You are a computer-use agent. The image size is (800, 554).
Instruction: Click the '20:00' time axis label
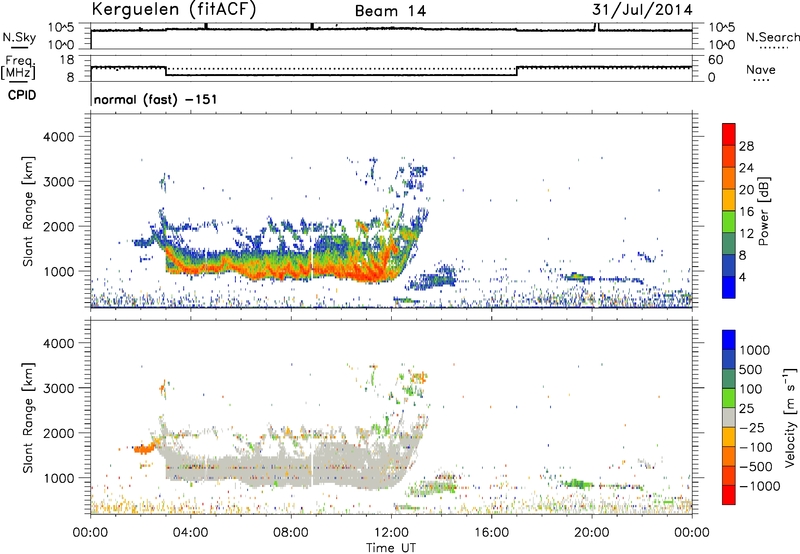592,532
